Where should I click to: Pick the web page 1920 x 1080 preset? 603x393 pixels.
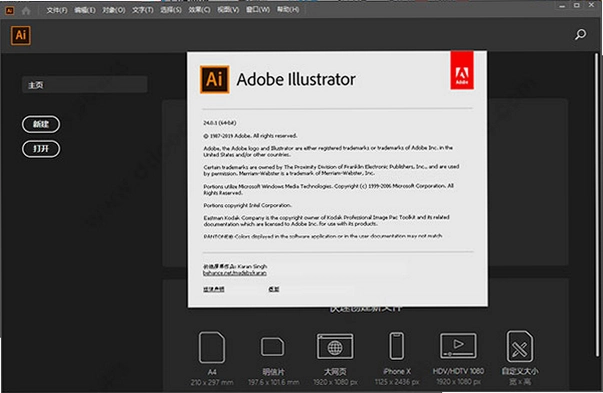click(335, 346)
